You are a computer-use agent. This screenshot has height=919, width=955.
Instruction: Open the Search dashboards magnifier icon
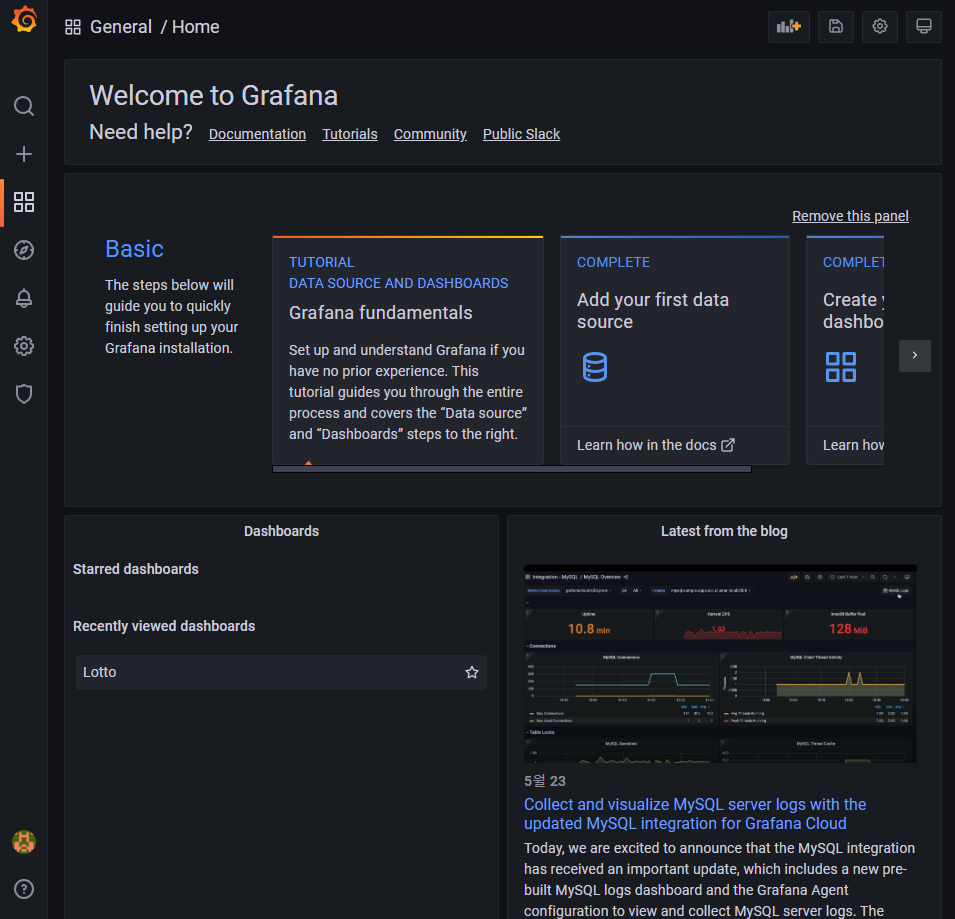tap(24, 106)
